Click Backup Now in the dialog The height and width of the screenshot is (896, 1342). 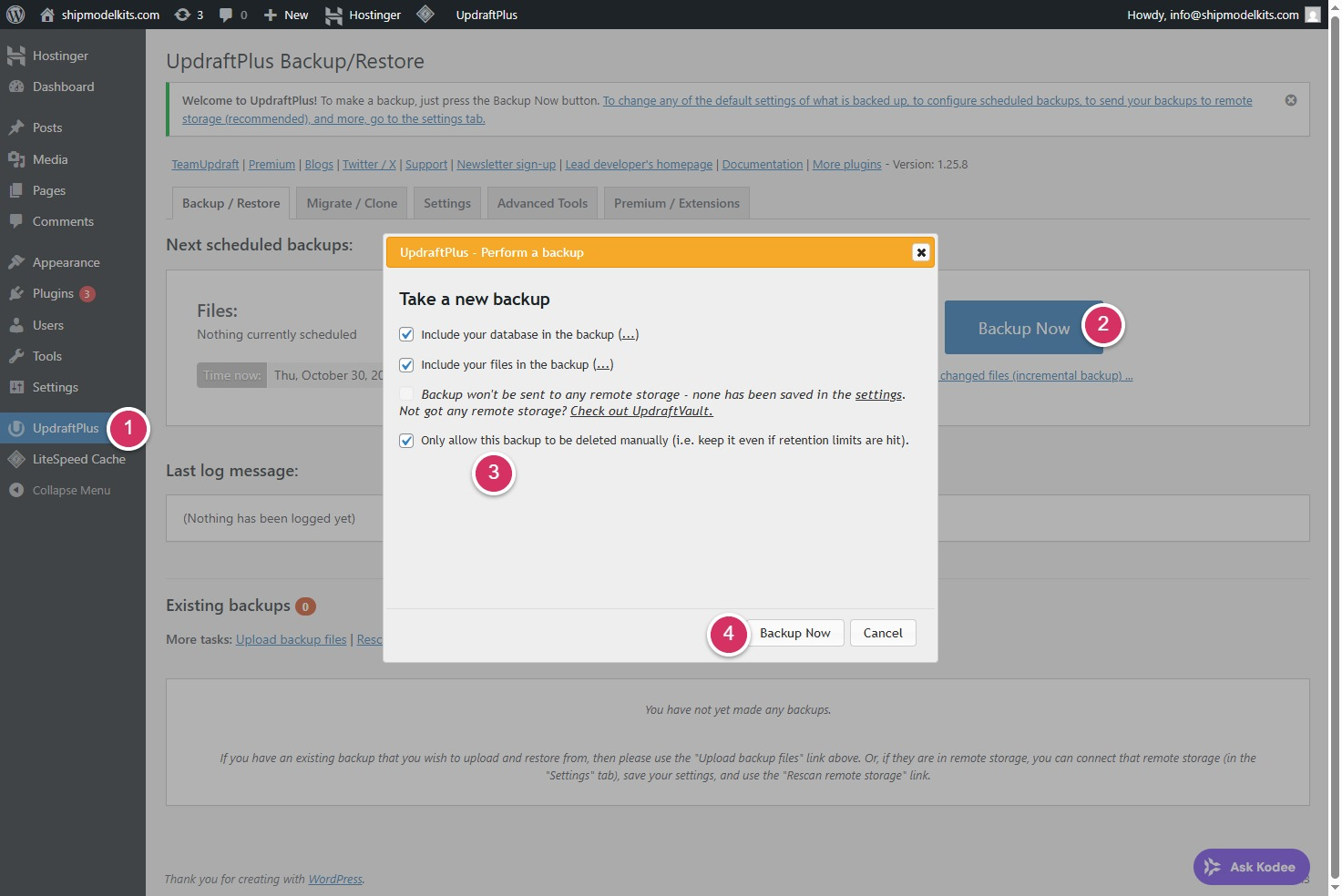[x=794, y=633]
